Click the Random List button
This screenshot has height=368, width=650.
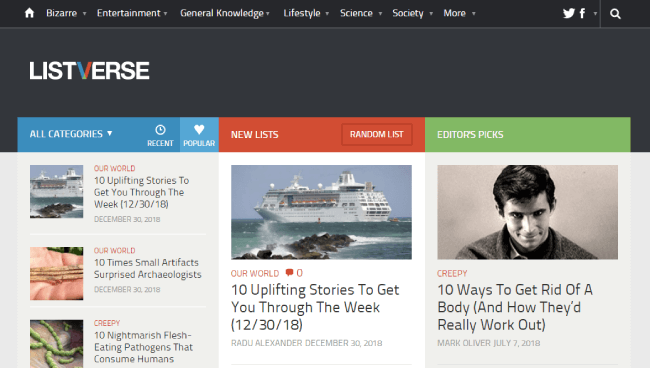click(376, 134)
